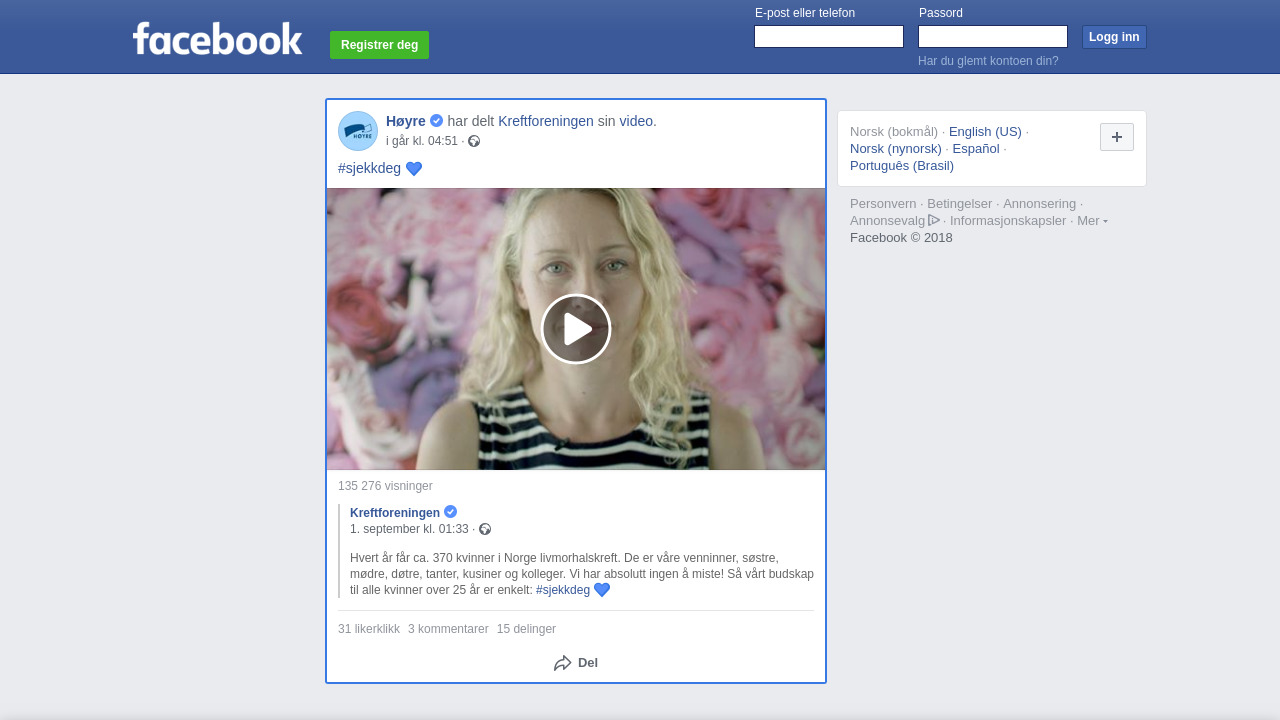Play the shared Kreftforeningen video

click(576, 329)
